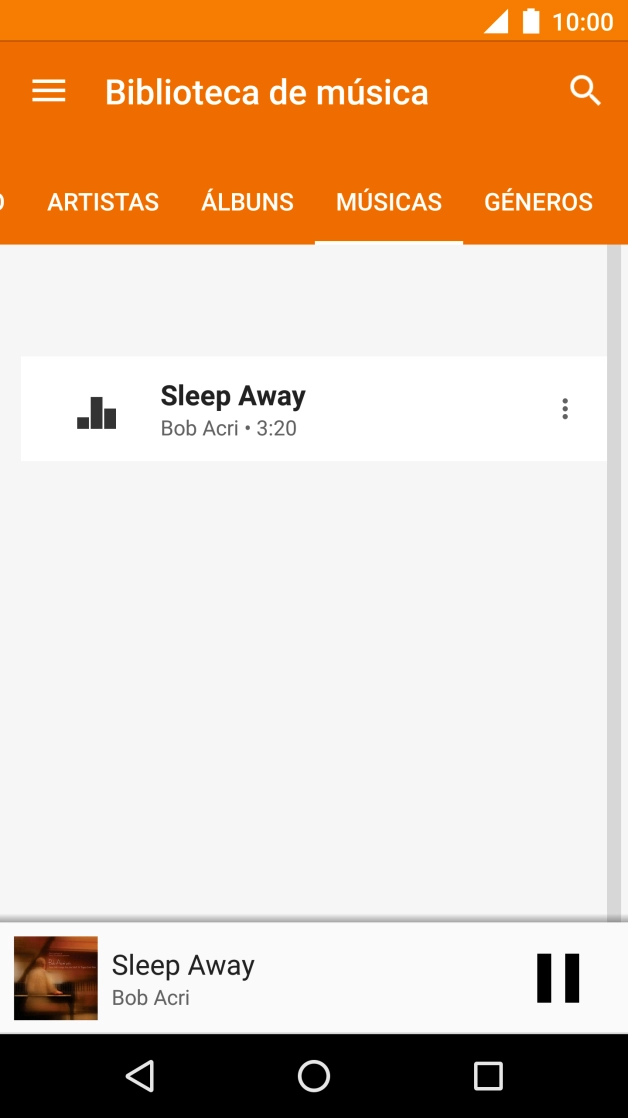628x1118 pixels.
Task: Tap the Biblioteca de música title
Action: pos(267,92)
